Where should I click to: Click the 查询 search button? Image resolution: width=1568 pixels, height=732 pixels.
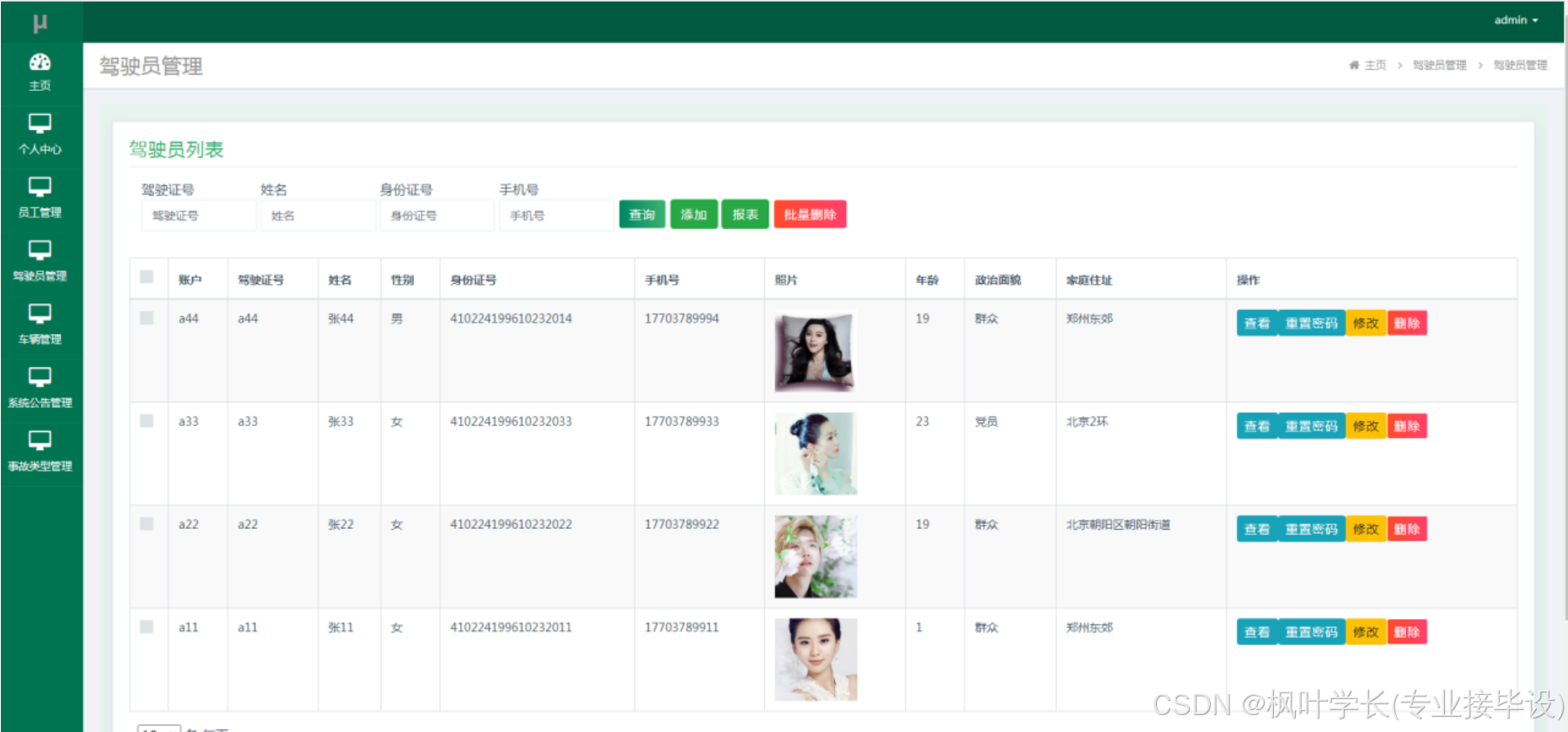point(642,215)
